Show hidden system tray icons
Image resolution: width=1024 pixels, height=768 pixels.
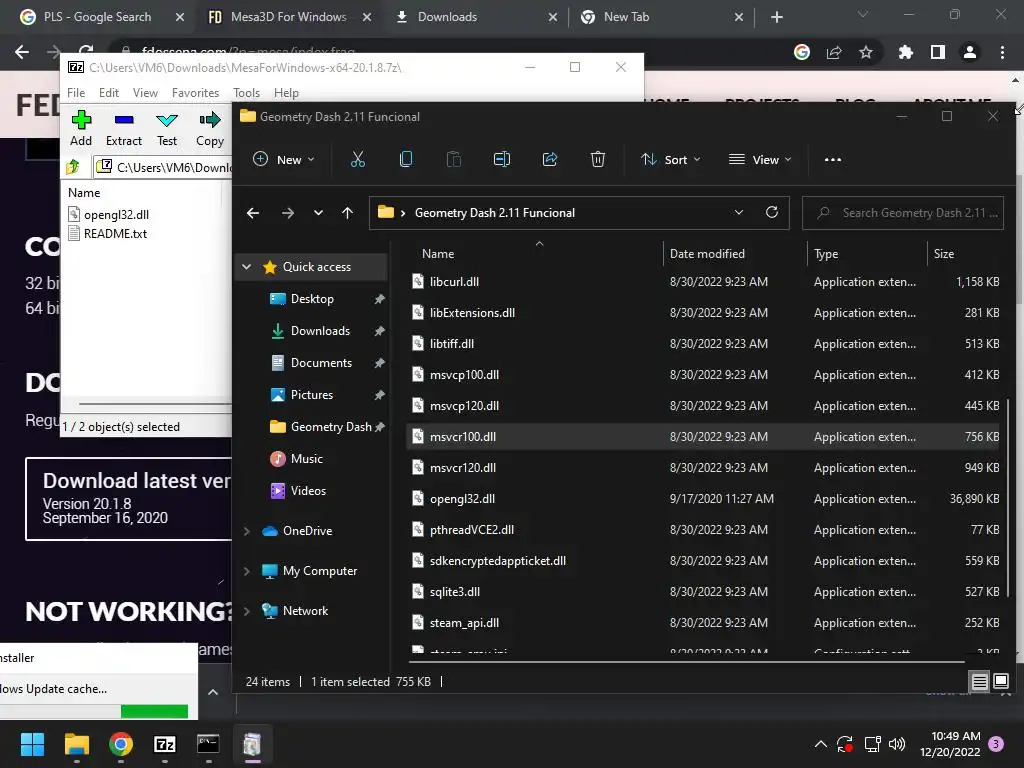pyautogui.click(x=821, y=744)
